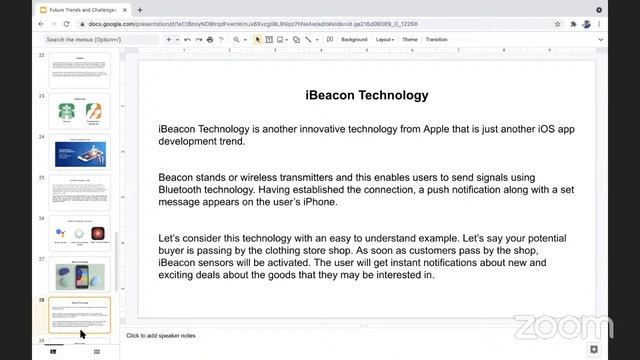The image size is (640, 360).
Task: Open the insert image dropdown arrow
Action: coord(287,40)
